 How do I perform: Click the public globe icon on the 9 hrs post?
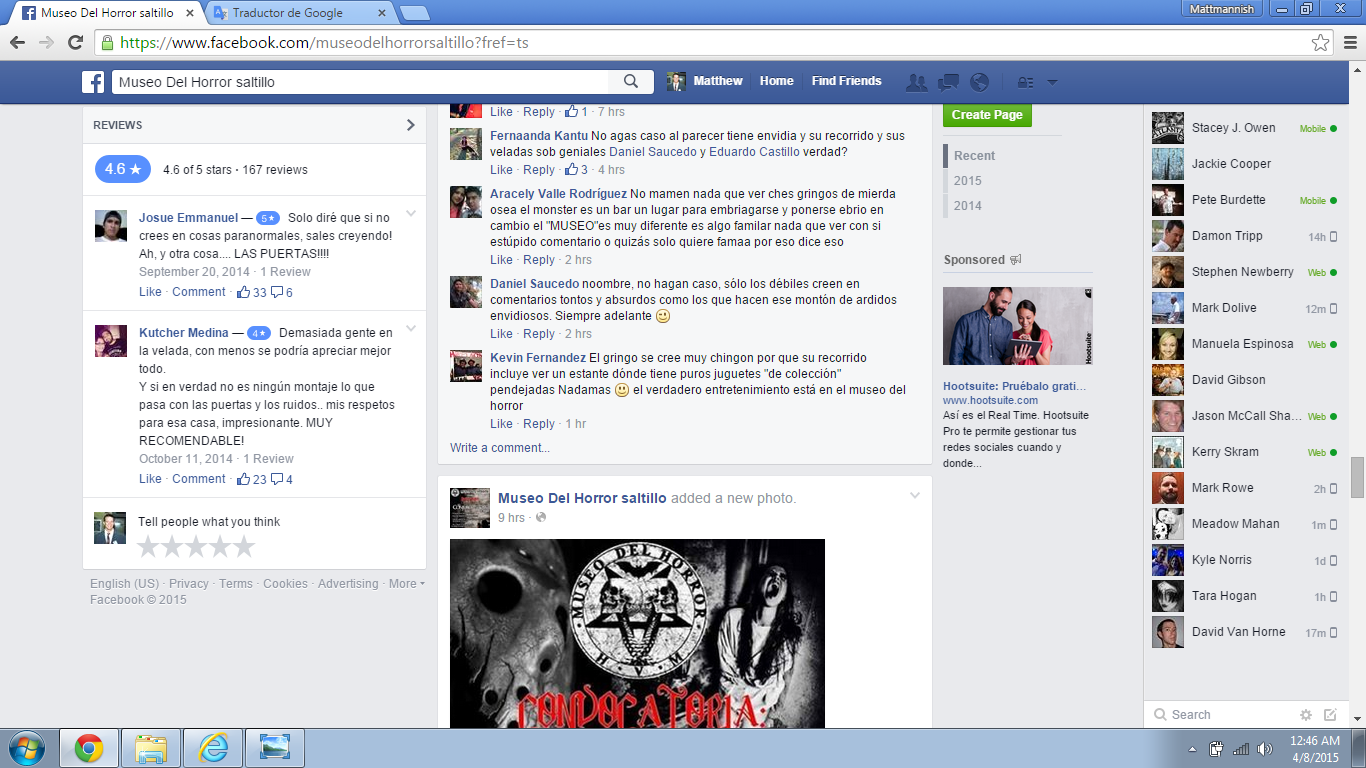541,518
